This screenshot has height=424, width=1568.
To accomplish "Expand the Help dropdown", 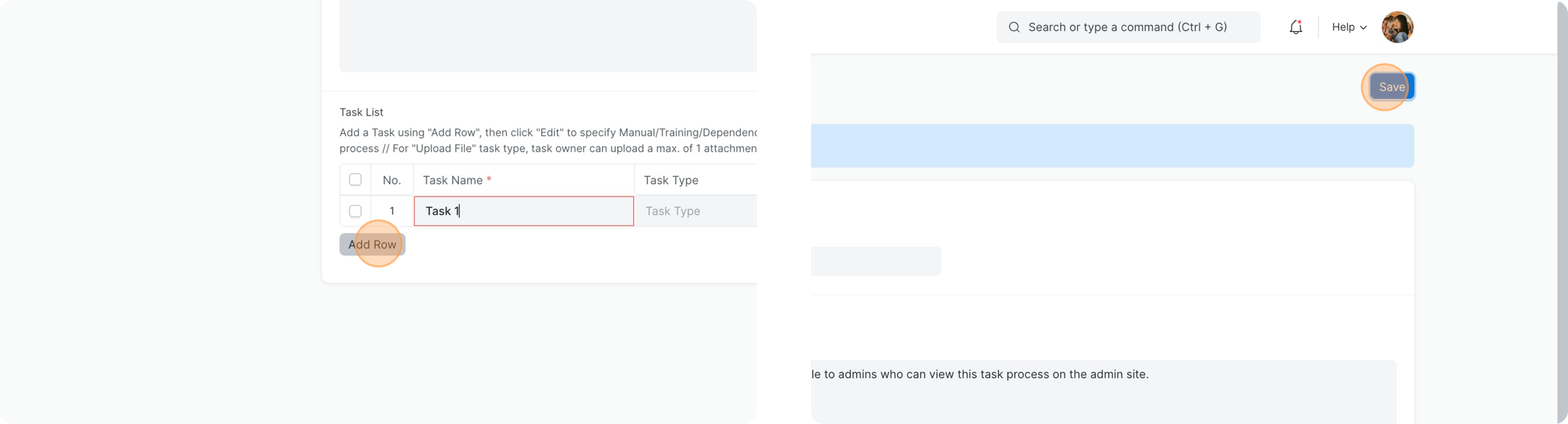I will coord(1349,27).
